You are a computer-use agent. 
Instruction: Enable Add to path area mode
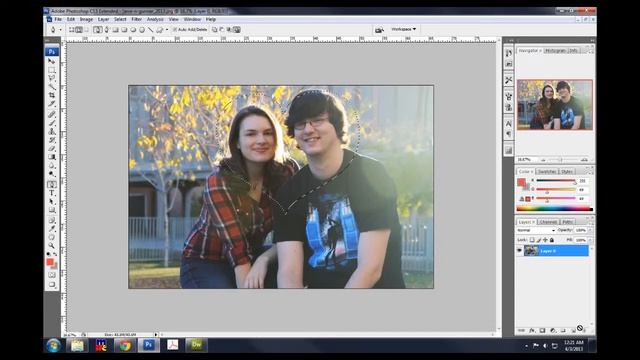[x=214, y=30]
